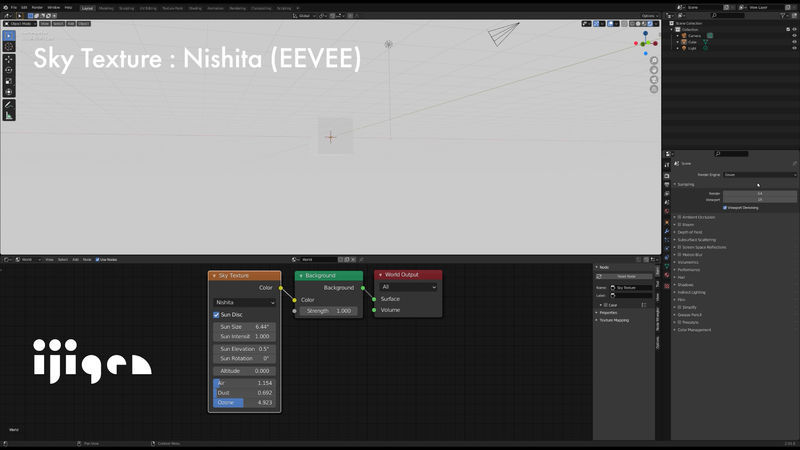The width and height of the screenshot is (800, 450).
Task: Open the viewport View menu button
Action: point(45,23)
